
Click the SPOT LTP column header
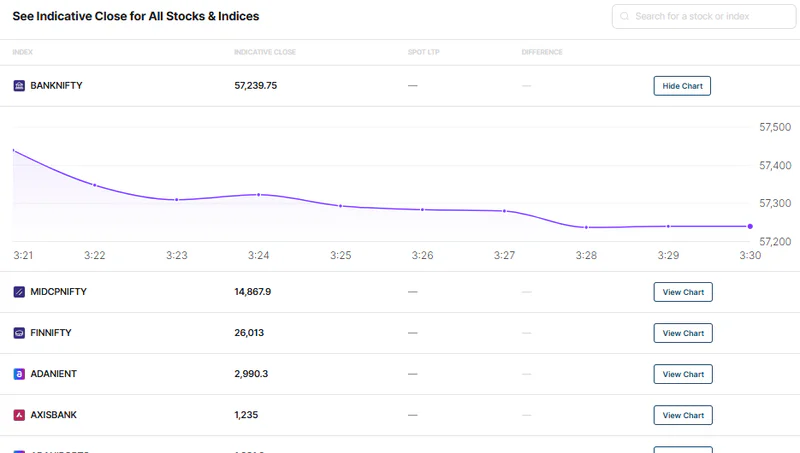coord(423,52)
